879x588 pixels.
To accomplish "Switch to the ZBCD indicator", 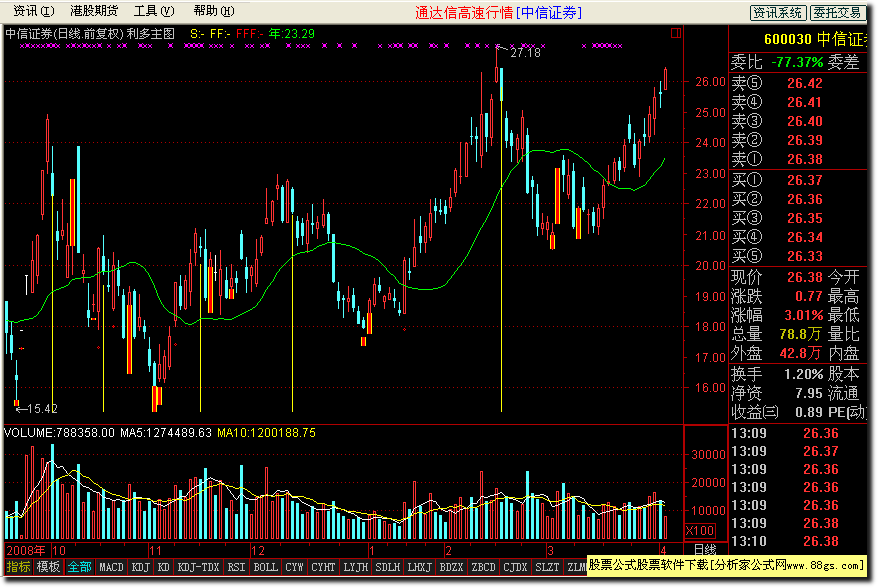I will pos(483,567).
